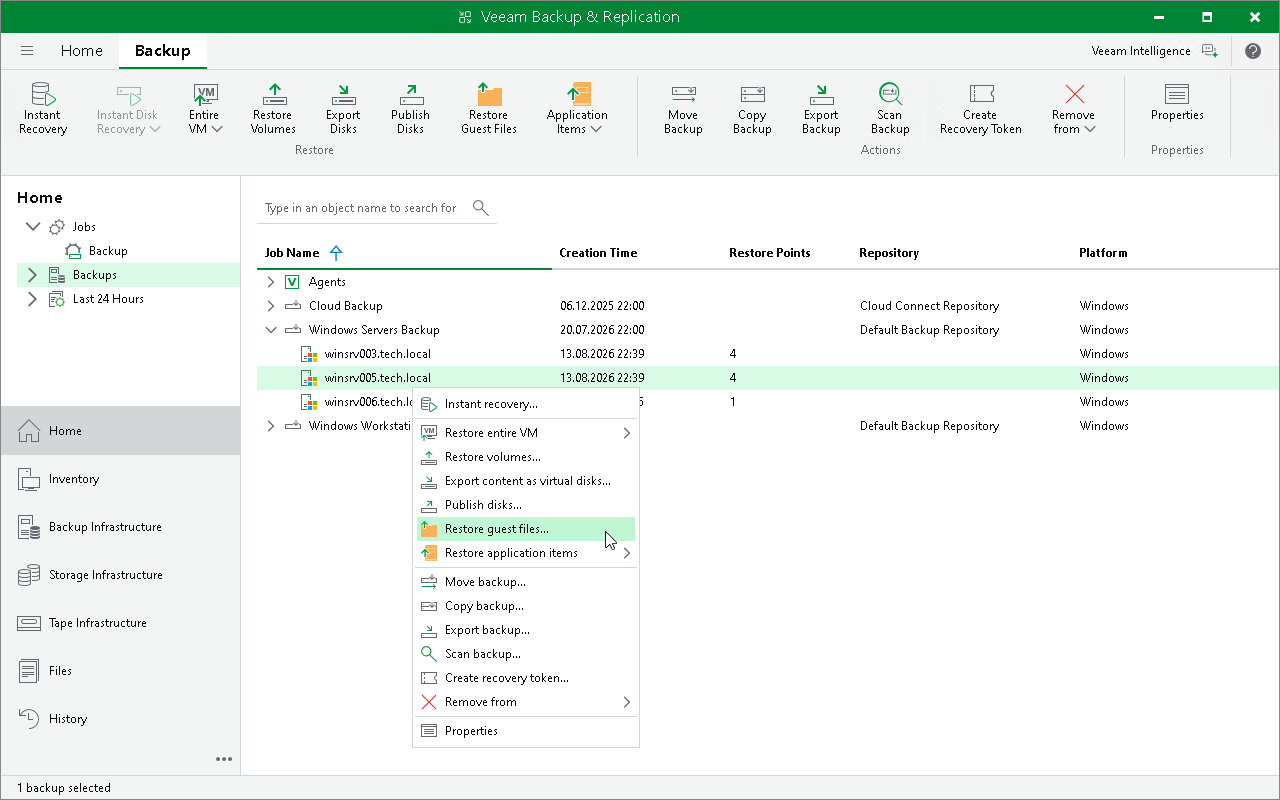Collapse the Jobs tree node
Image resolution: width=1280 pixels, height=800 pixels.
tap(33, 227)
